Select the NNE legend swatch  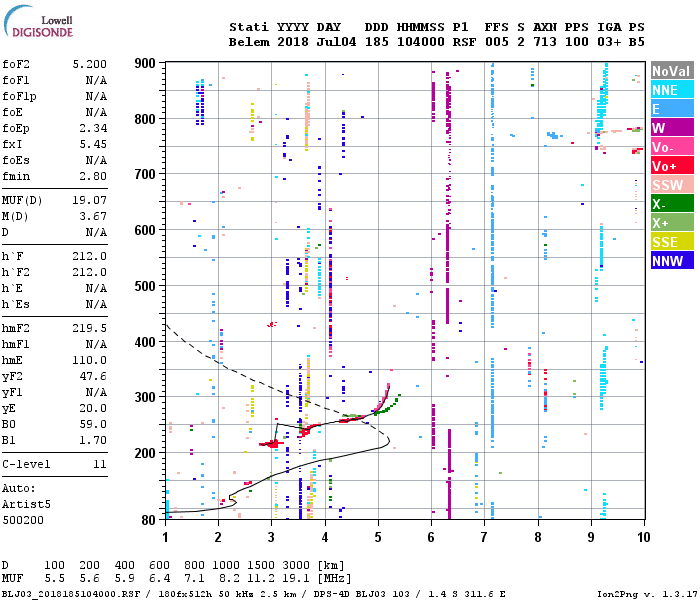pyautogui.click(x=672, y=90)
